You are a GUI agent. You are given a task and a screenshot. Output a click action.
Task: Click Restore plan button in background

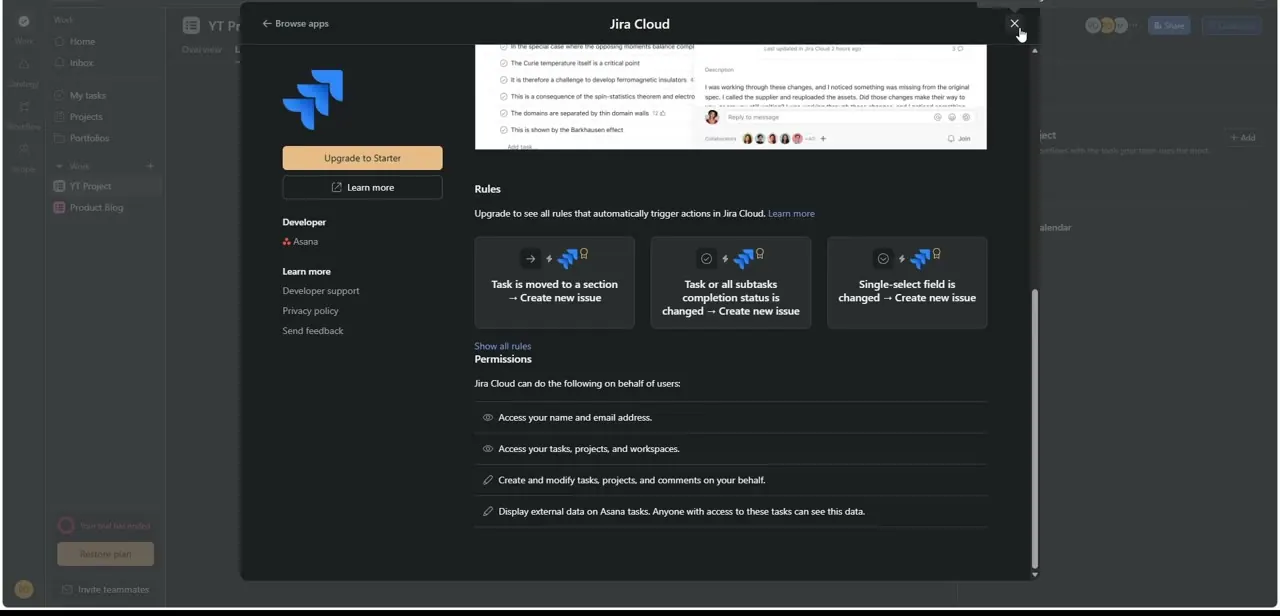(105, 554)
